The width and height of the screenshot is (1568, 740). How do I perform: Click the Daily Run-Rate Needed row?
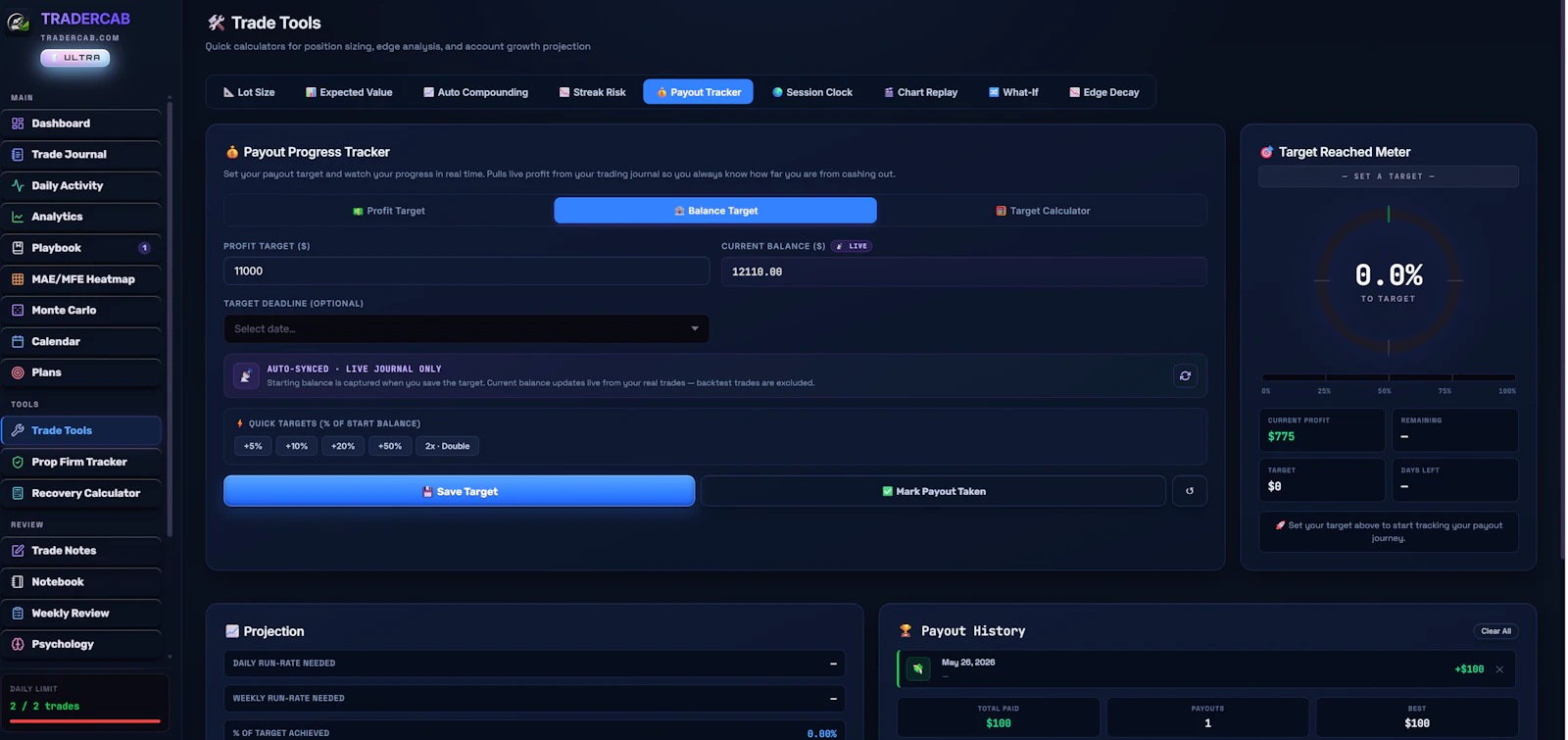point(534,664)
